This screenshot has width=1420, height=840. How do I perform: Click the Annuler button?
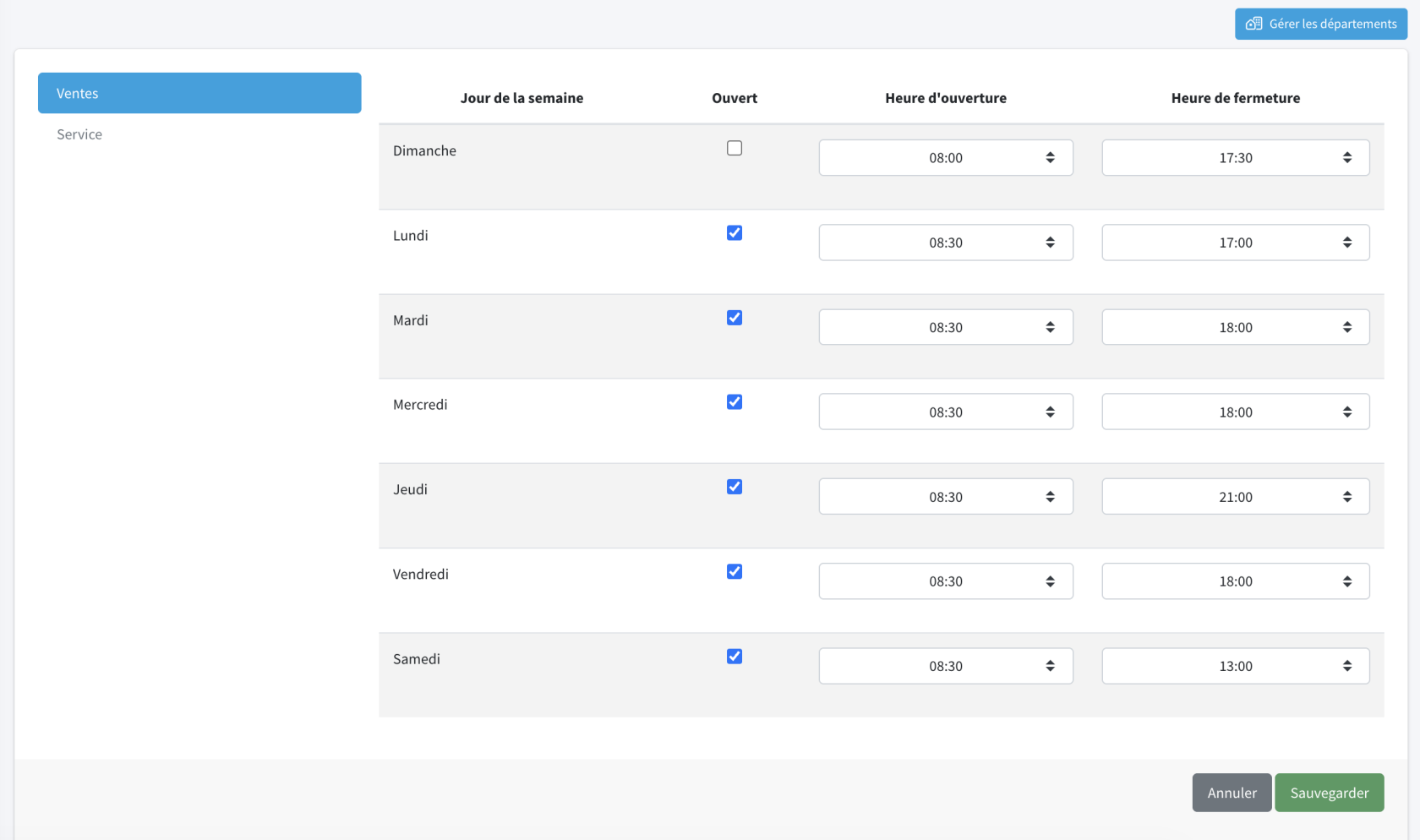tap(1232, 793)
